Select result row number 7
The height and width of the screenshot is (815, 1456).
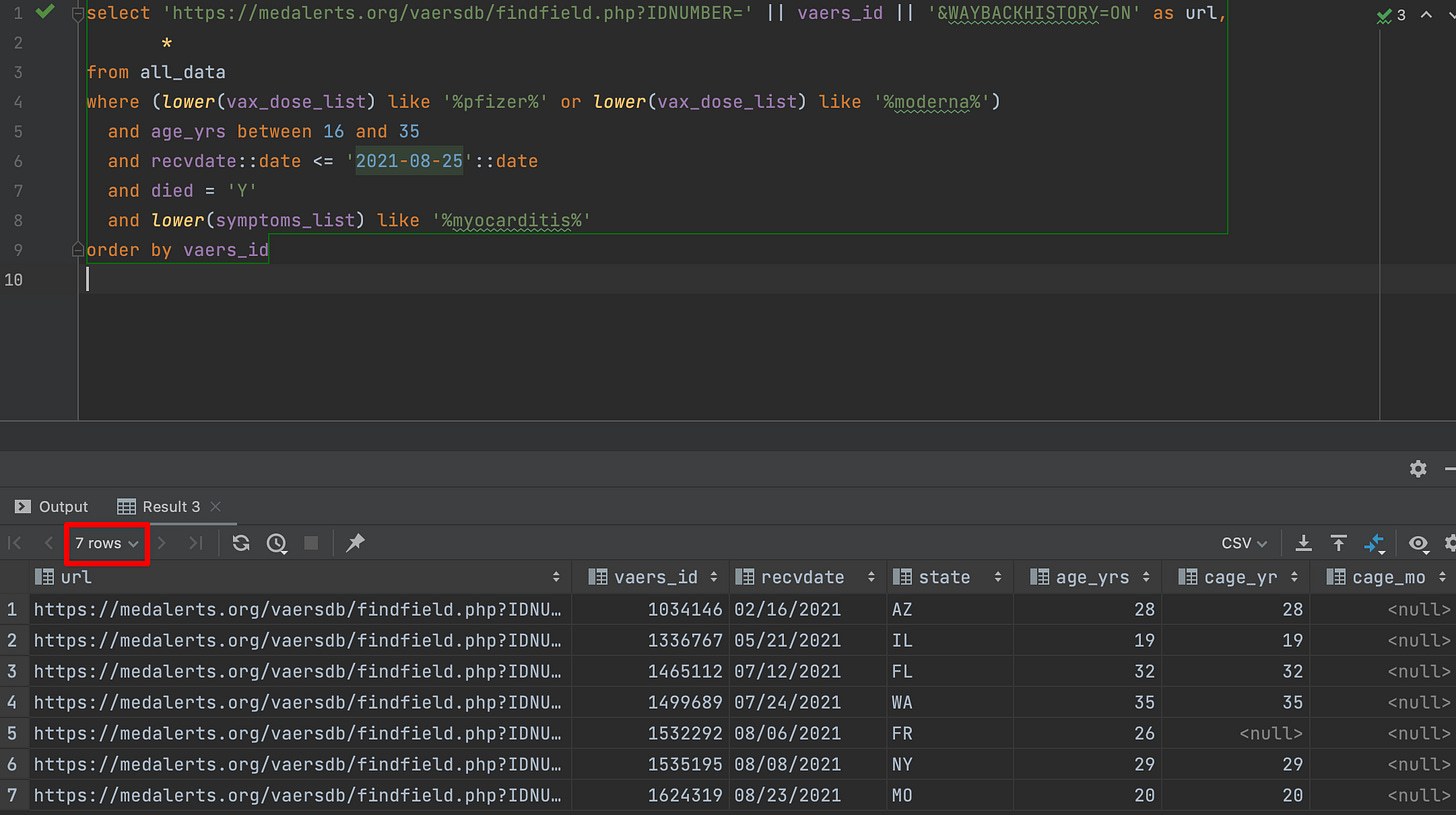[13, 795]
